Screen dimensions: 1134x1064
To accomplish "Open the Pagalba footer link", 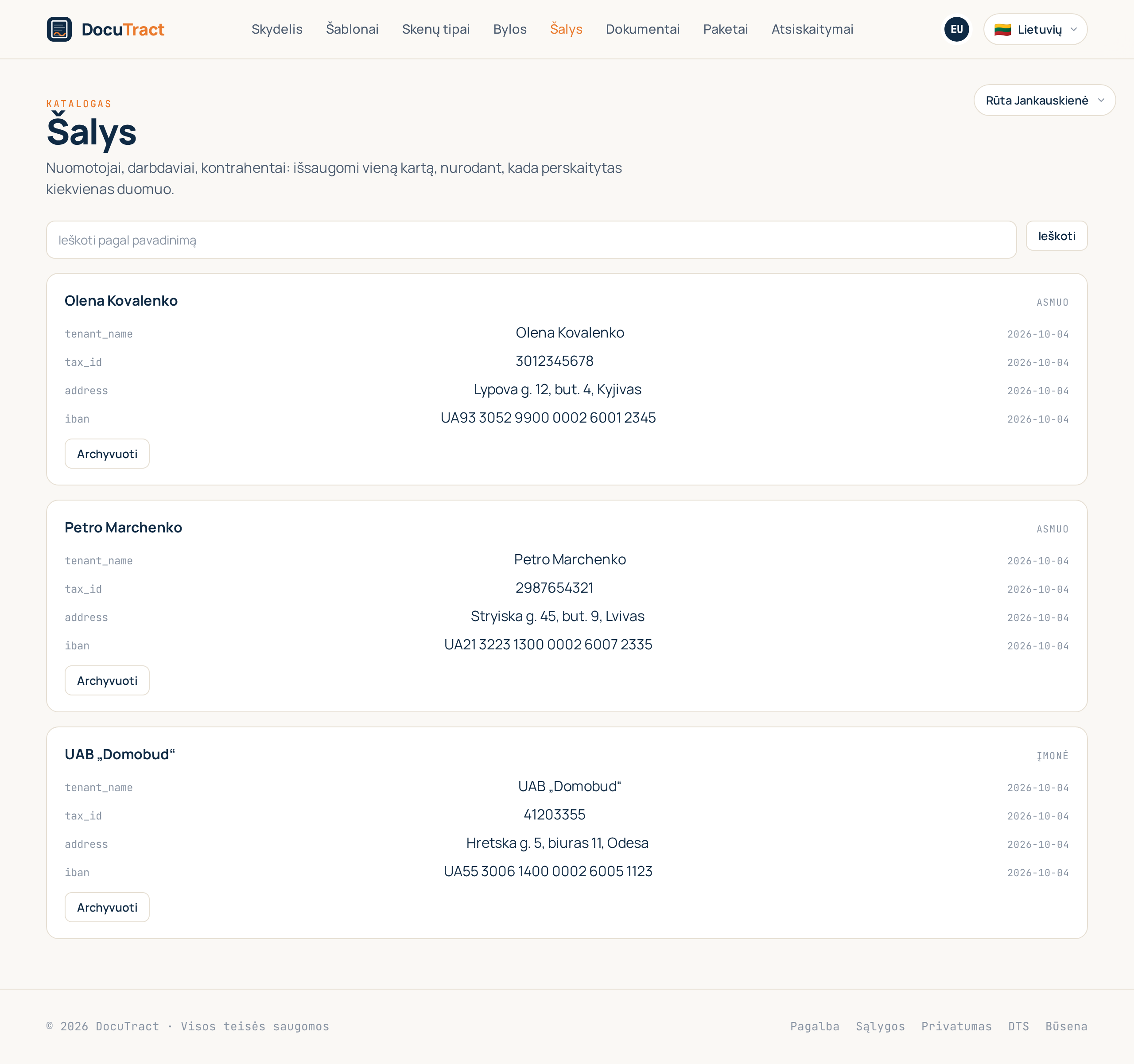I will tap(814, 1026).
